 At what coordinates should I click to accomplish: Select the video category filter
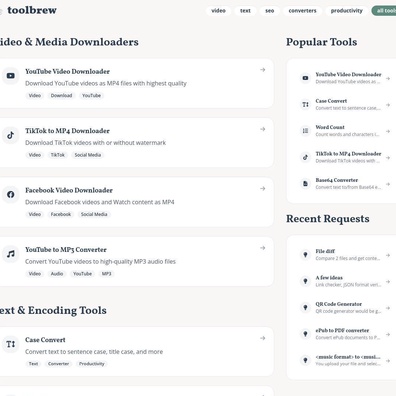click(218, 11)
